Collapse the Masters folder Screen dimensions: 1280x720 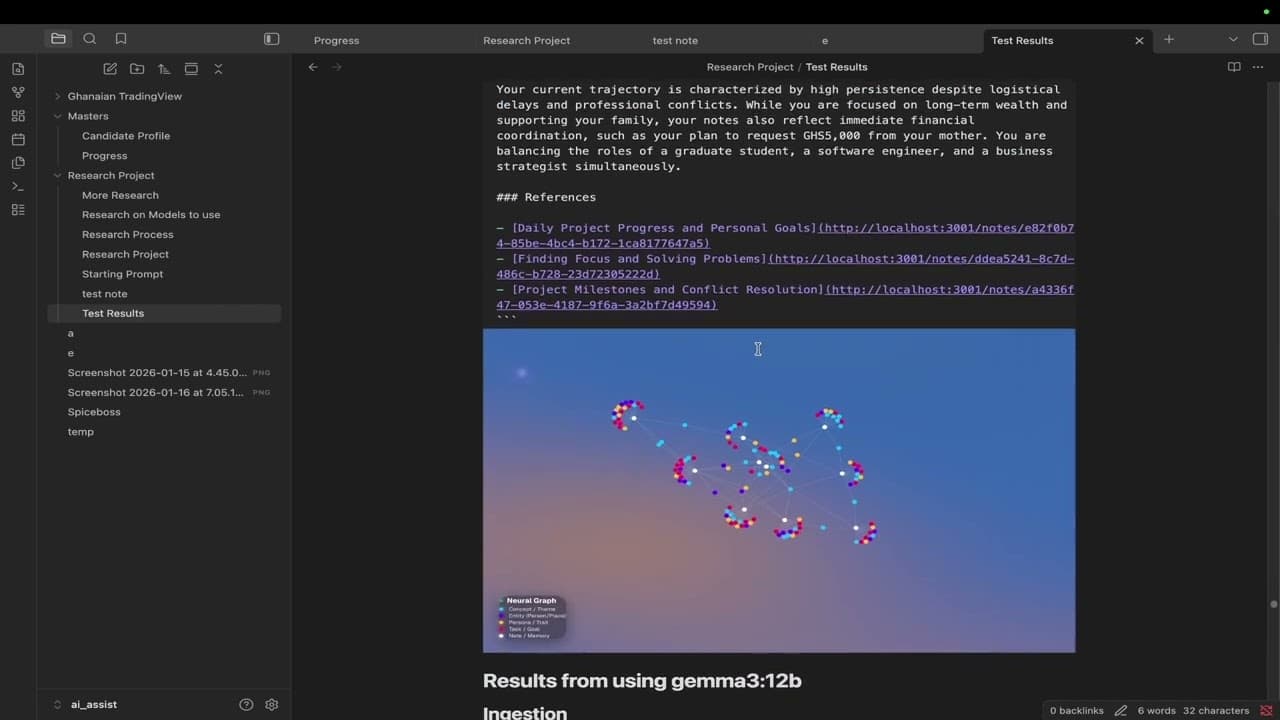57,116
